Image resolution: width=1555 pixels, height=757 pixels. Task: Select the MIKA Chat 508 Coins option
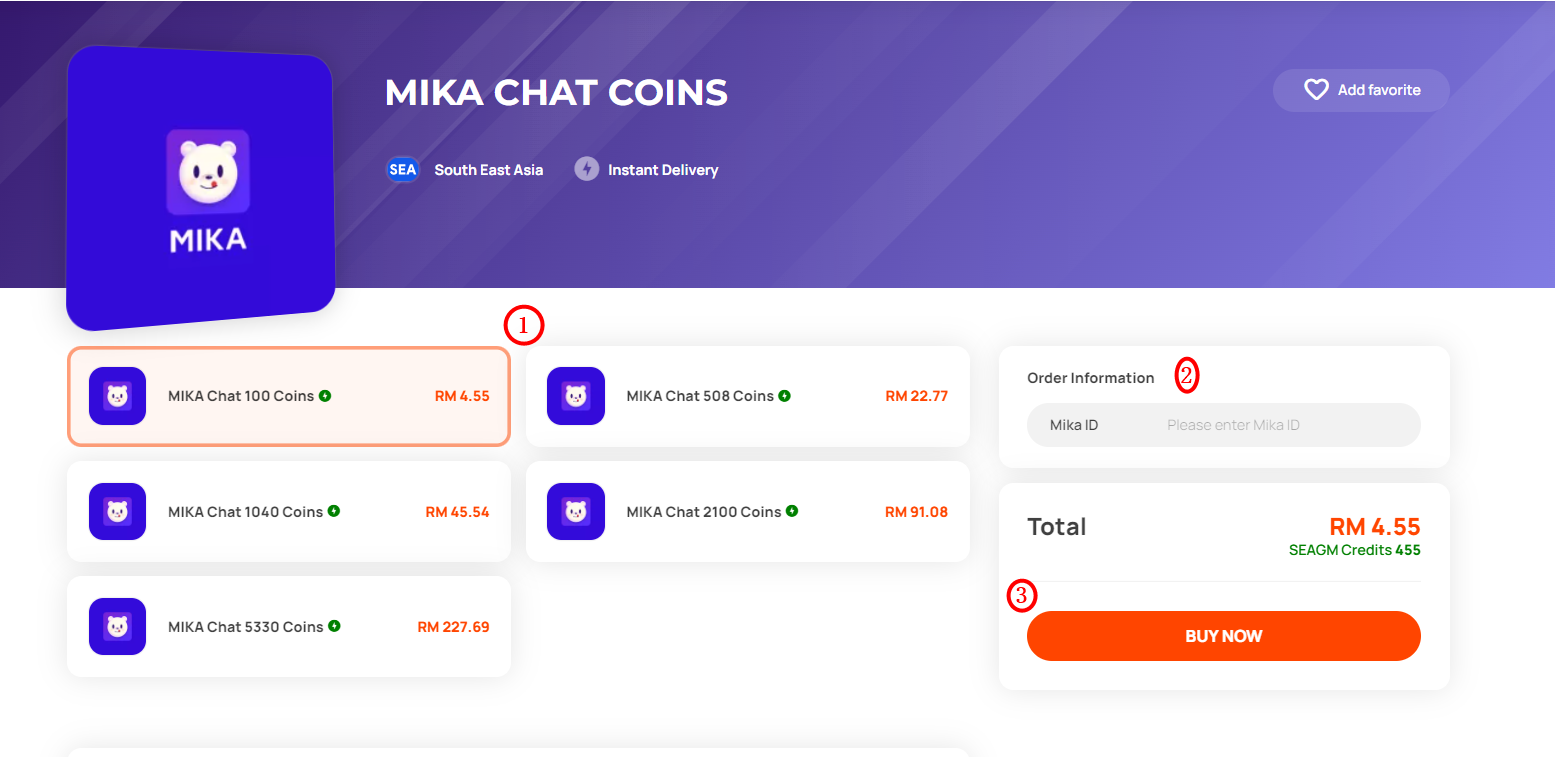pos(748,396)
